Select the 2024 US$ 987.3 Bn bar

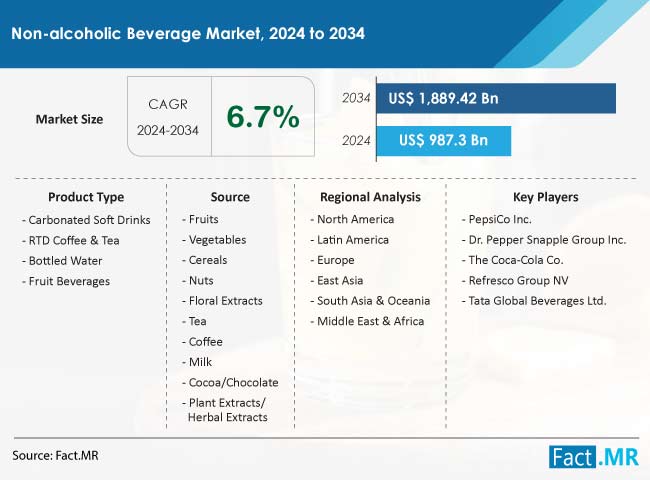coord(443,140)
